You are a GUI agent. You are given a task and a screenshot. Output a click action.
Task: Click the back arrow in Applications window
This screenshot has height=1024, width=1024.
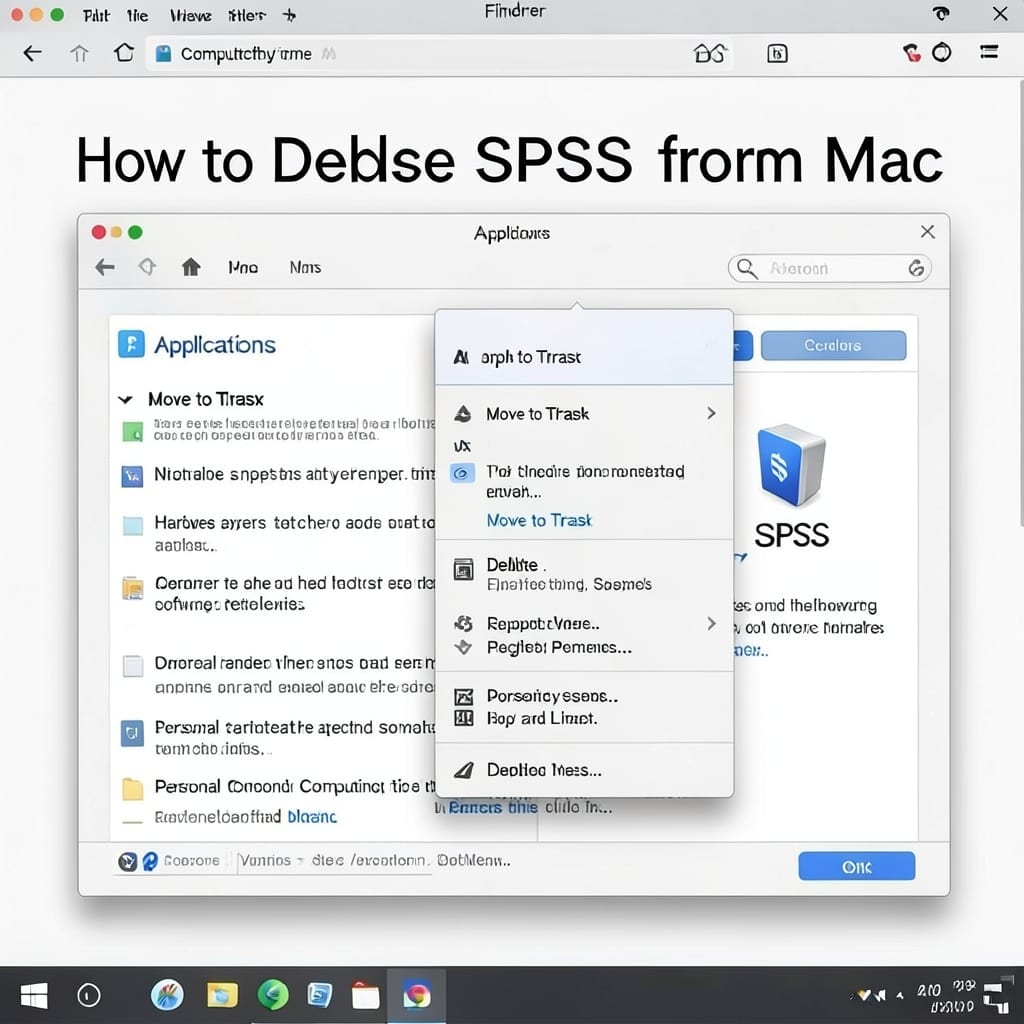click(x=104, y=266)
